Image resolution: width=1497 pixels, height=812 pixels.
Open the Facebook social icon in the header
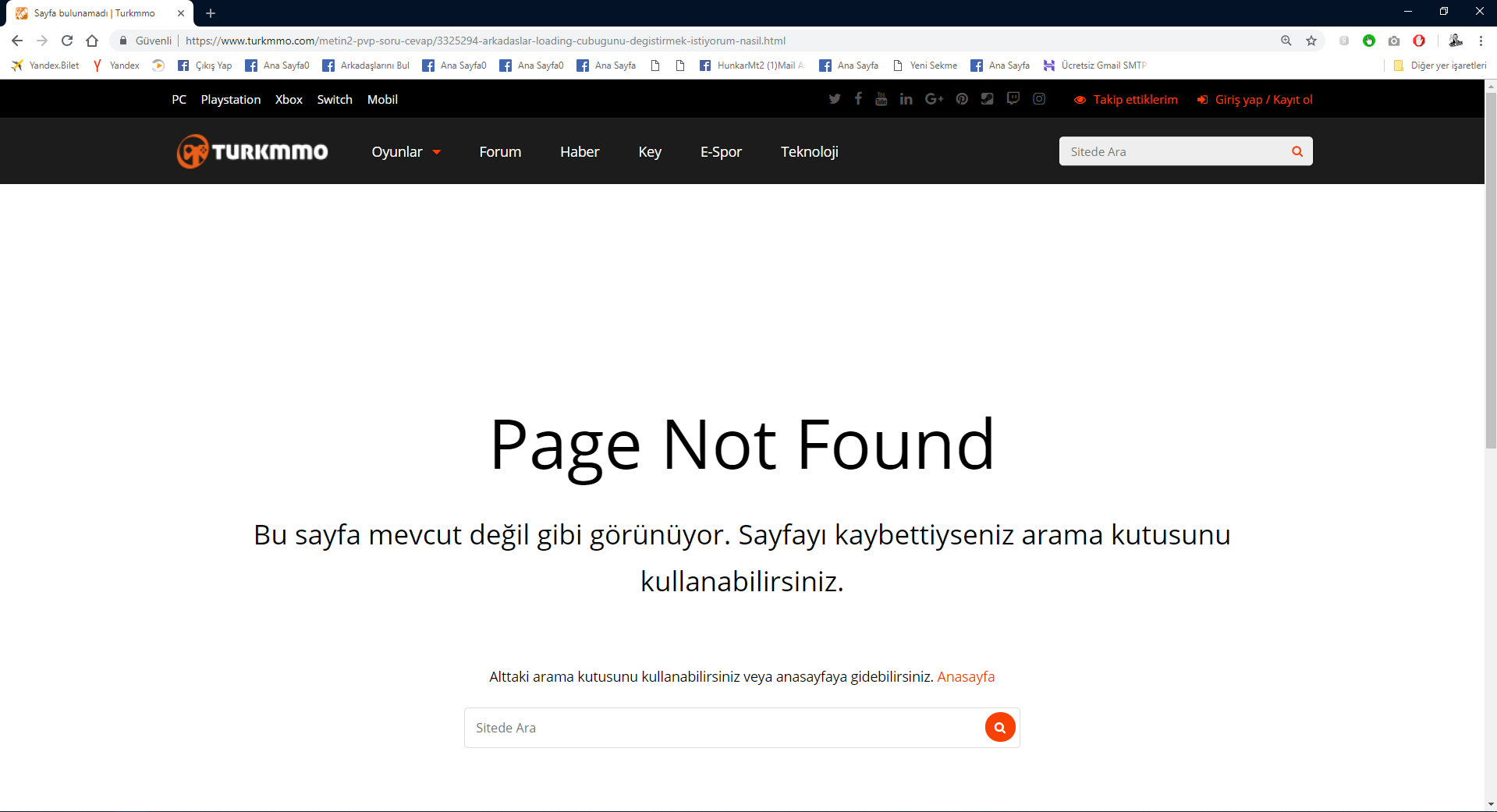click(858, 98)
